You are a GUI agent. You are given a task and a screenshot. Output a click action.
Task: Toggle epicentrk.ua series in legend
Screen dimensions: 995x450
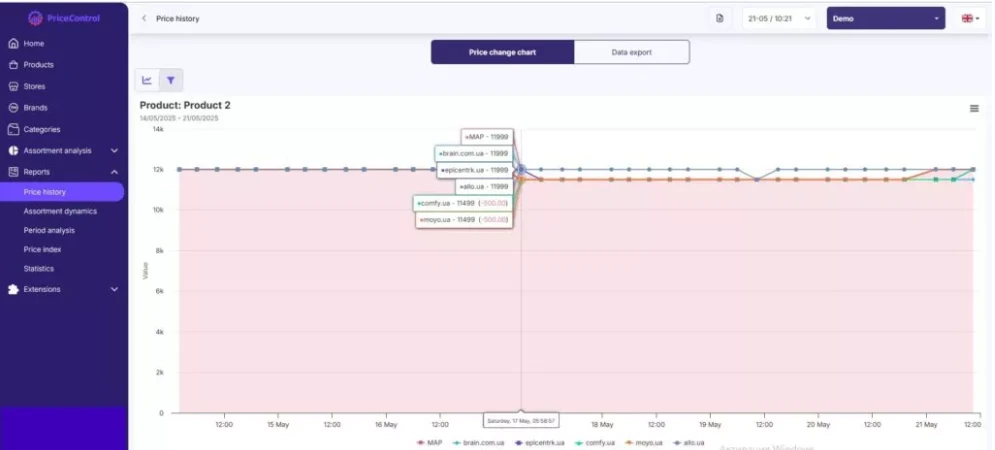pyautogui.click(x=539, y=442)
